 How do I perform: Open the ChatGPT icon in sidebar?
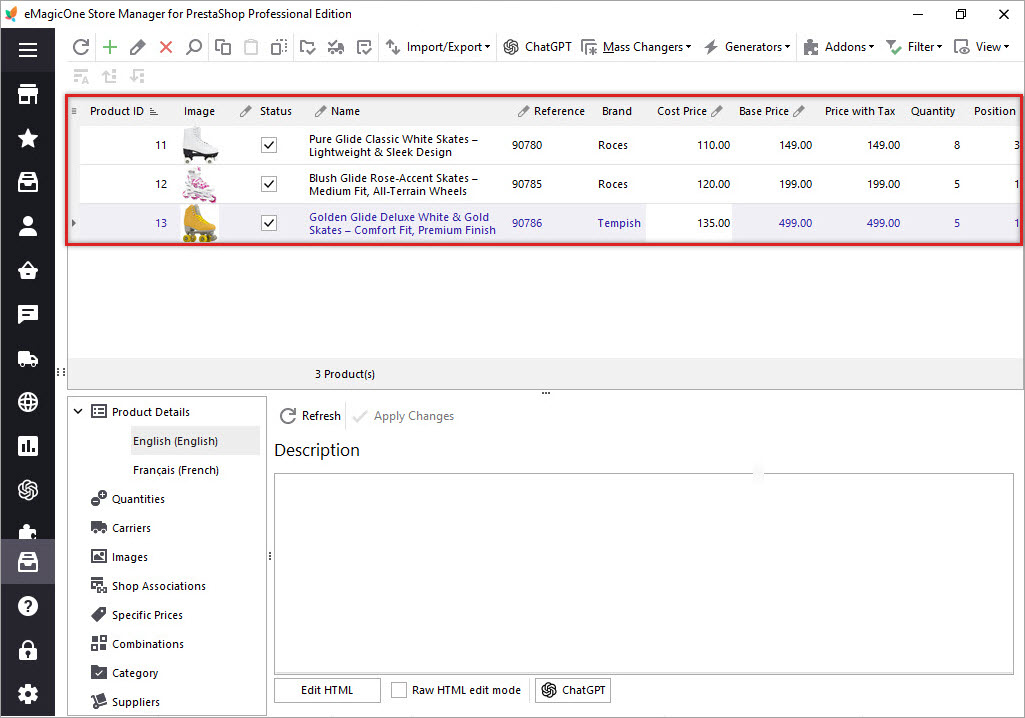(27, 490)
